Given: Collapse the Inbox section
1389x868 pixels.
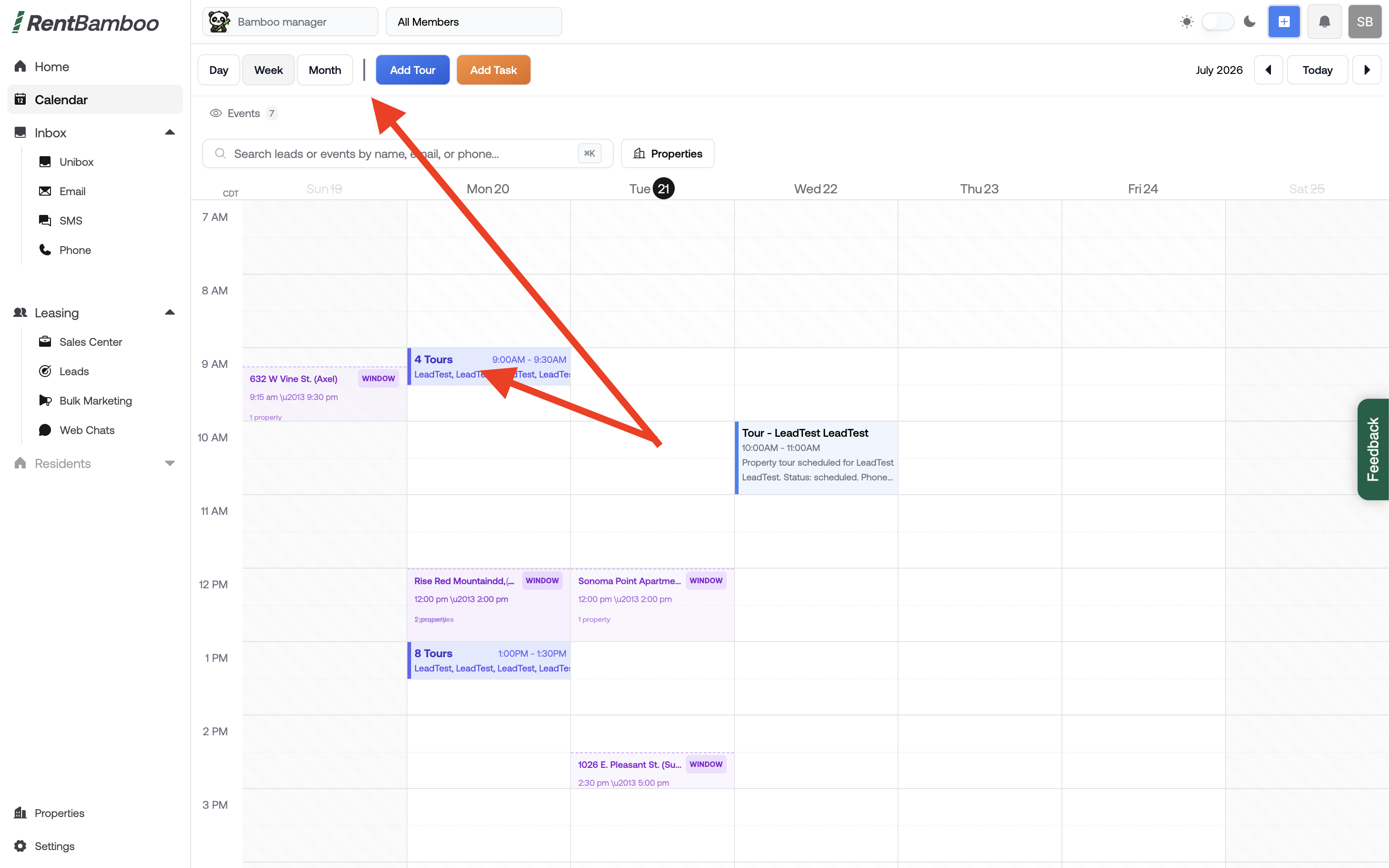Looking at the screenshot, I should click(169, 133).
